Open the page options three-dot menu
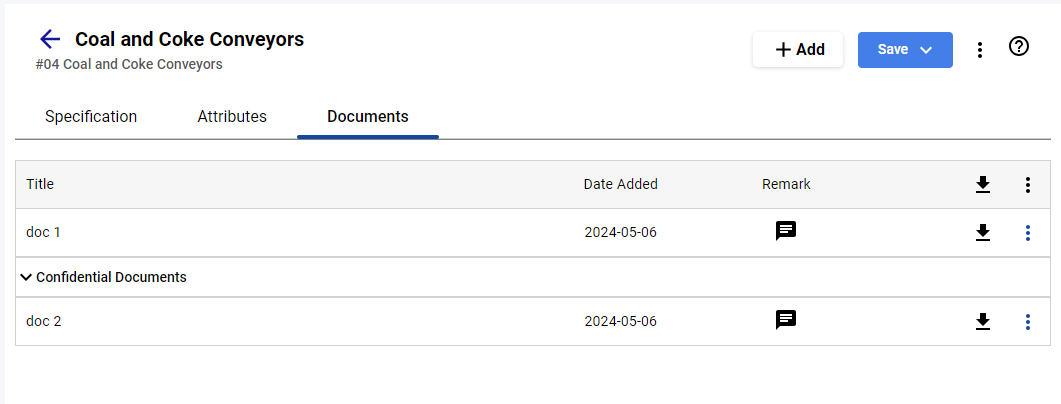The image size is (1061, 404). click(x=979, y=50)
